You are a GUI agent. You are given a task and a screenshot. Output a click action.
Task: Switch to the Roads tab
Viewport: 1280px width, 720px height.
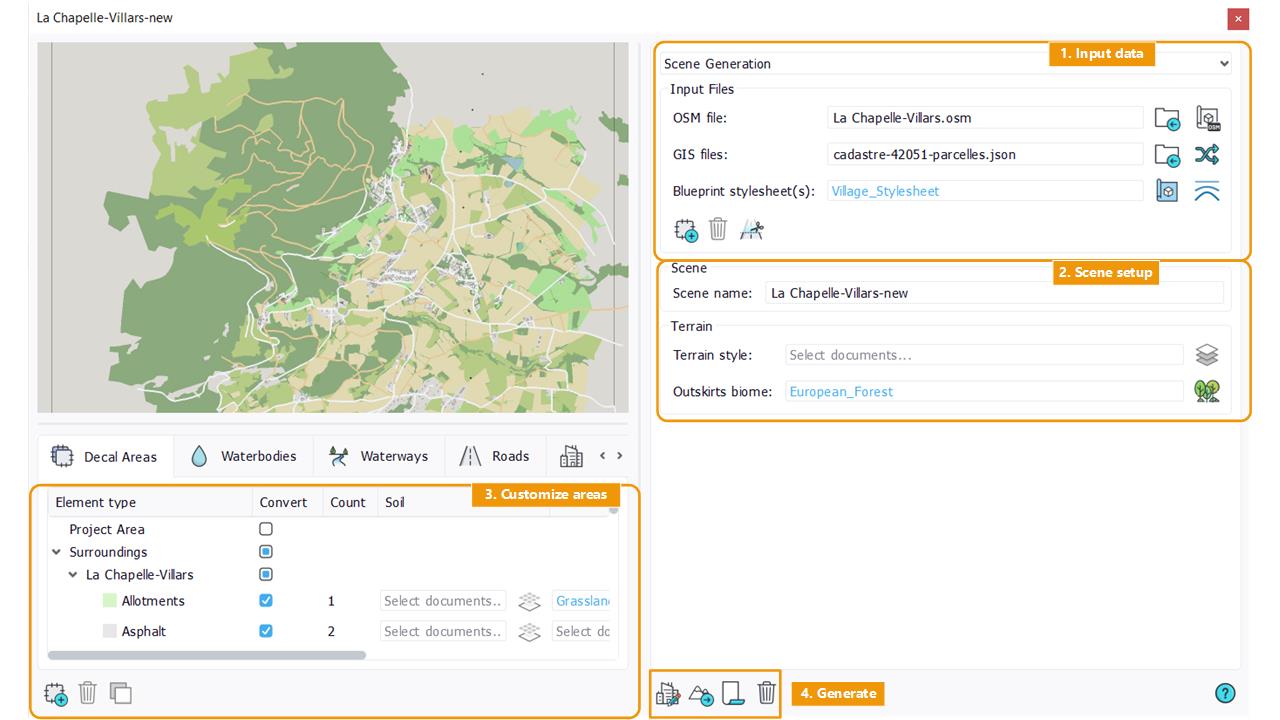point(494,456)
